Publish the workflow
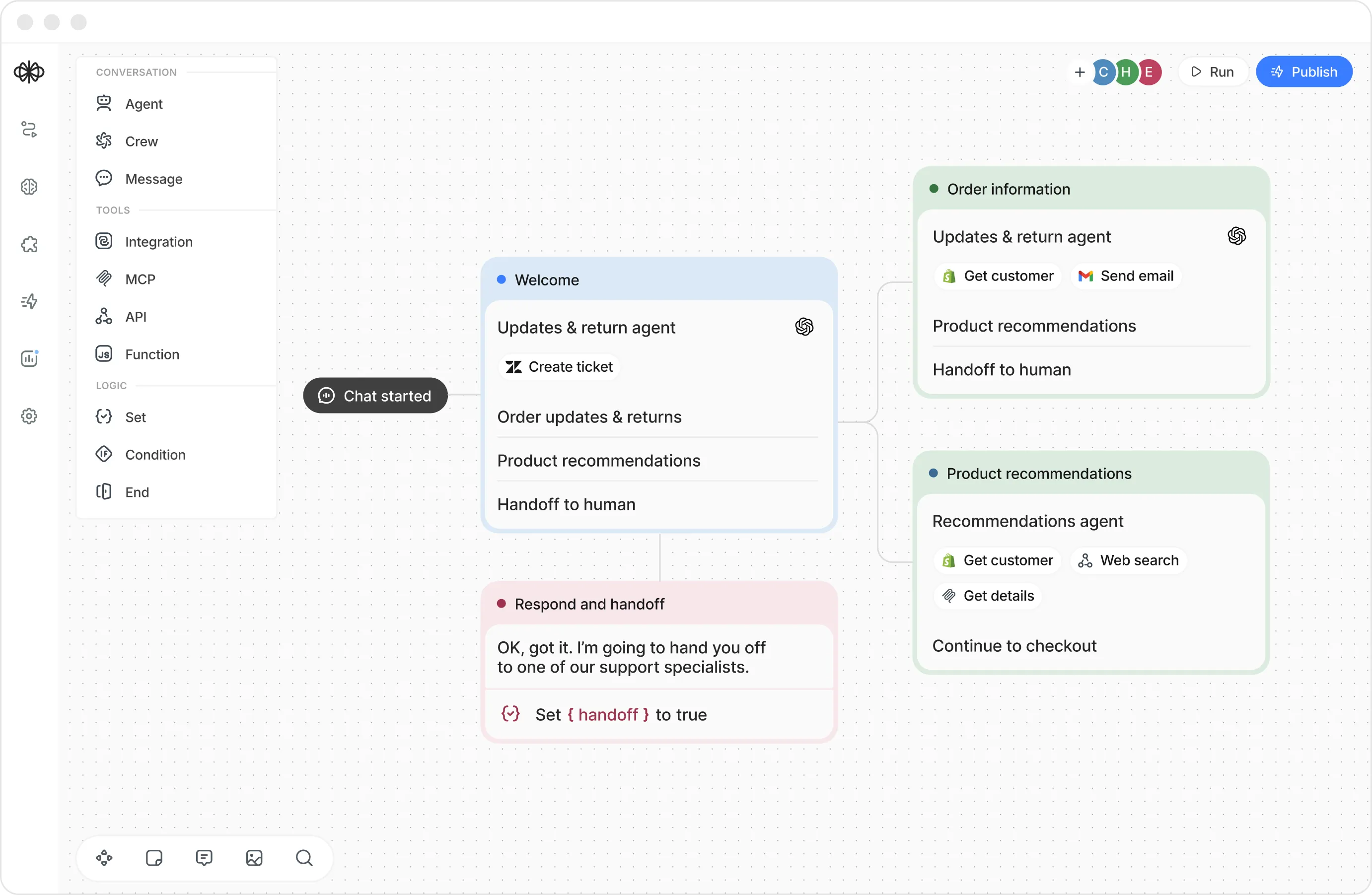Image resolution: width=1372 pixels, height=895 pixels. [x=1304, y=71]
